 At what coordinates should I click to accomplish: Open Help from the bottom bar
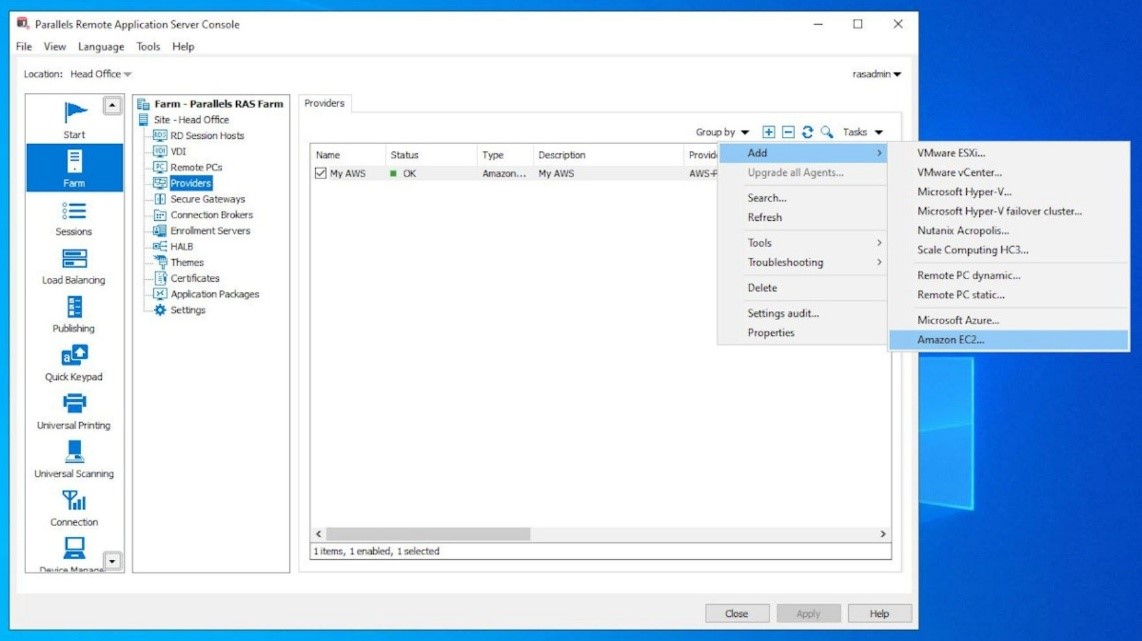pos(879,613)
